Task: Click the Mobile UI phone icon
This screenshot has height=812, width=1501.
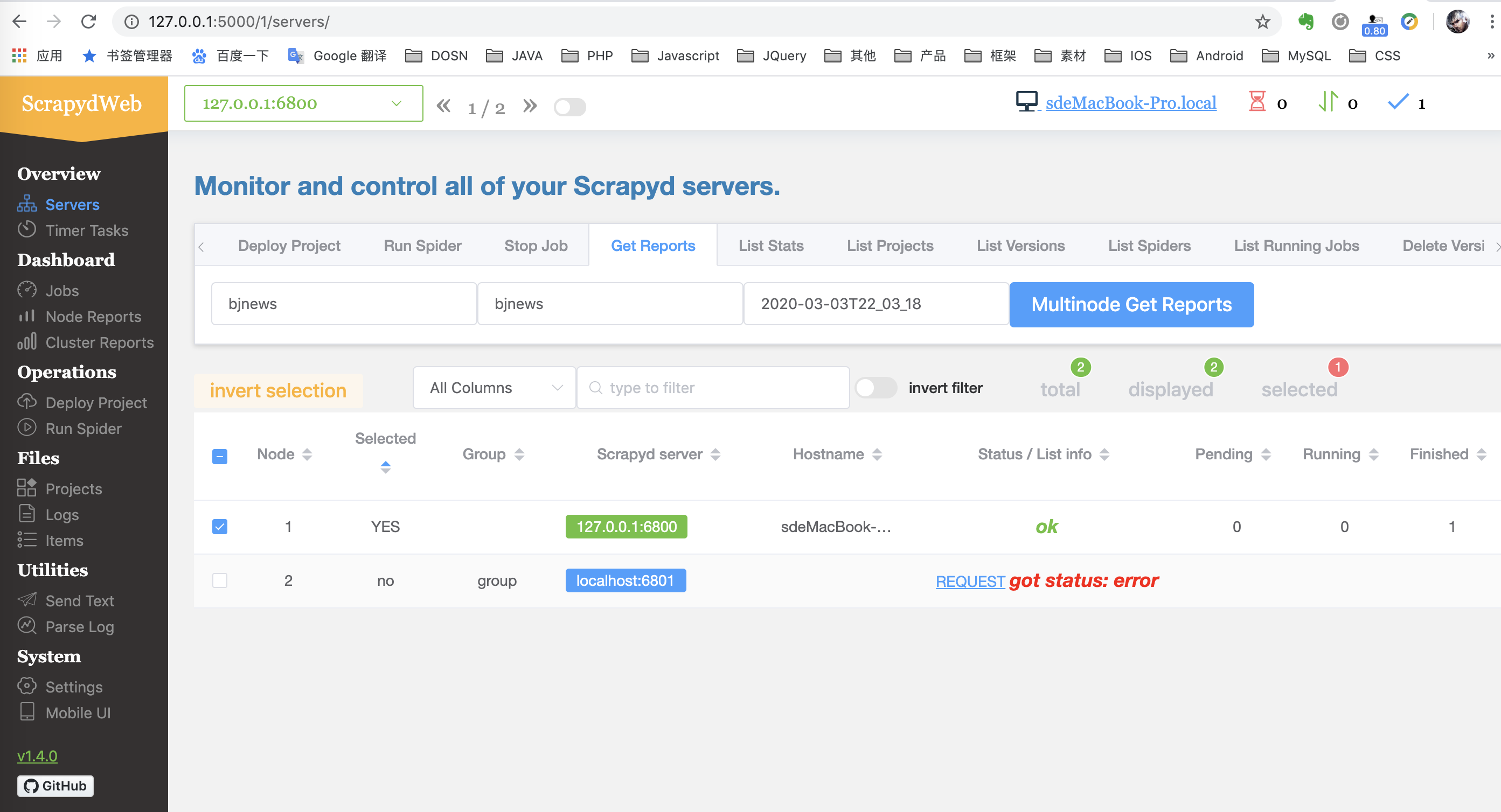Action: (27, 712)
